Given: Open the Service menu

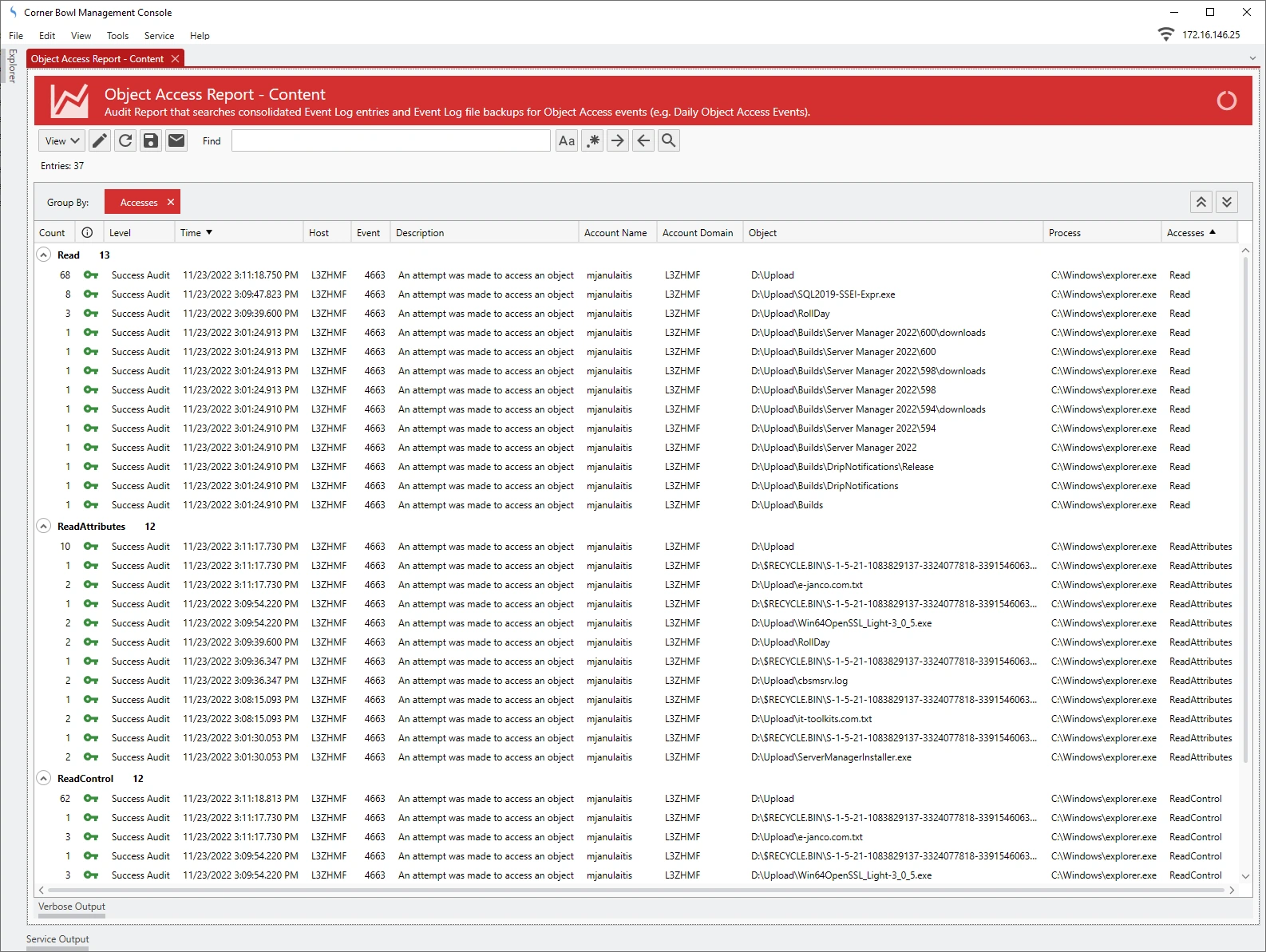Looking at the screenshot, I should click(x=159, y=36).
